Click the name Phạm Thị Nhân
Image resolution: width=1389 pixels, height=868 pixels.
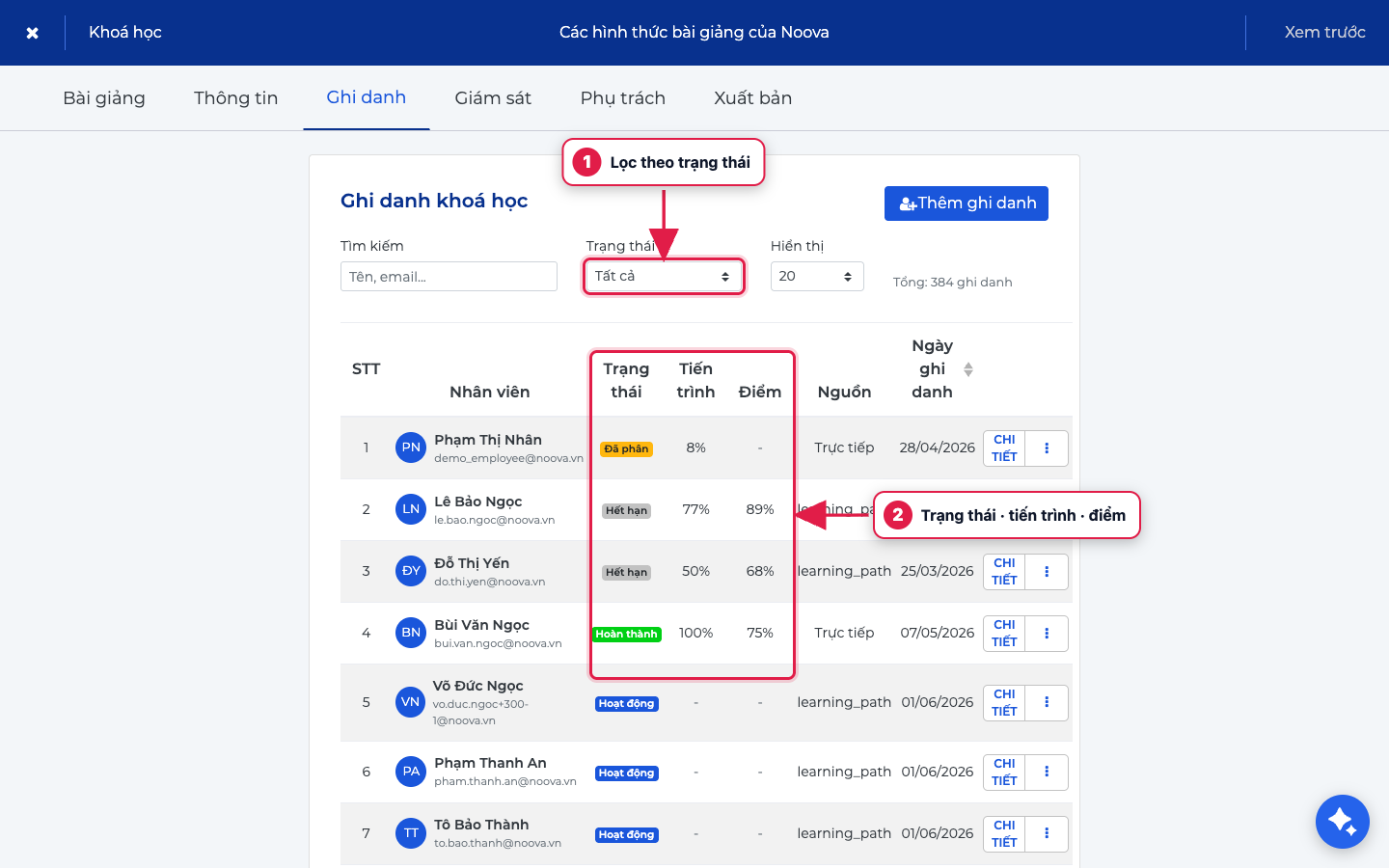click(x=488, y=440)
